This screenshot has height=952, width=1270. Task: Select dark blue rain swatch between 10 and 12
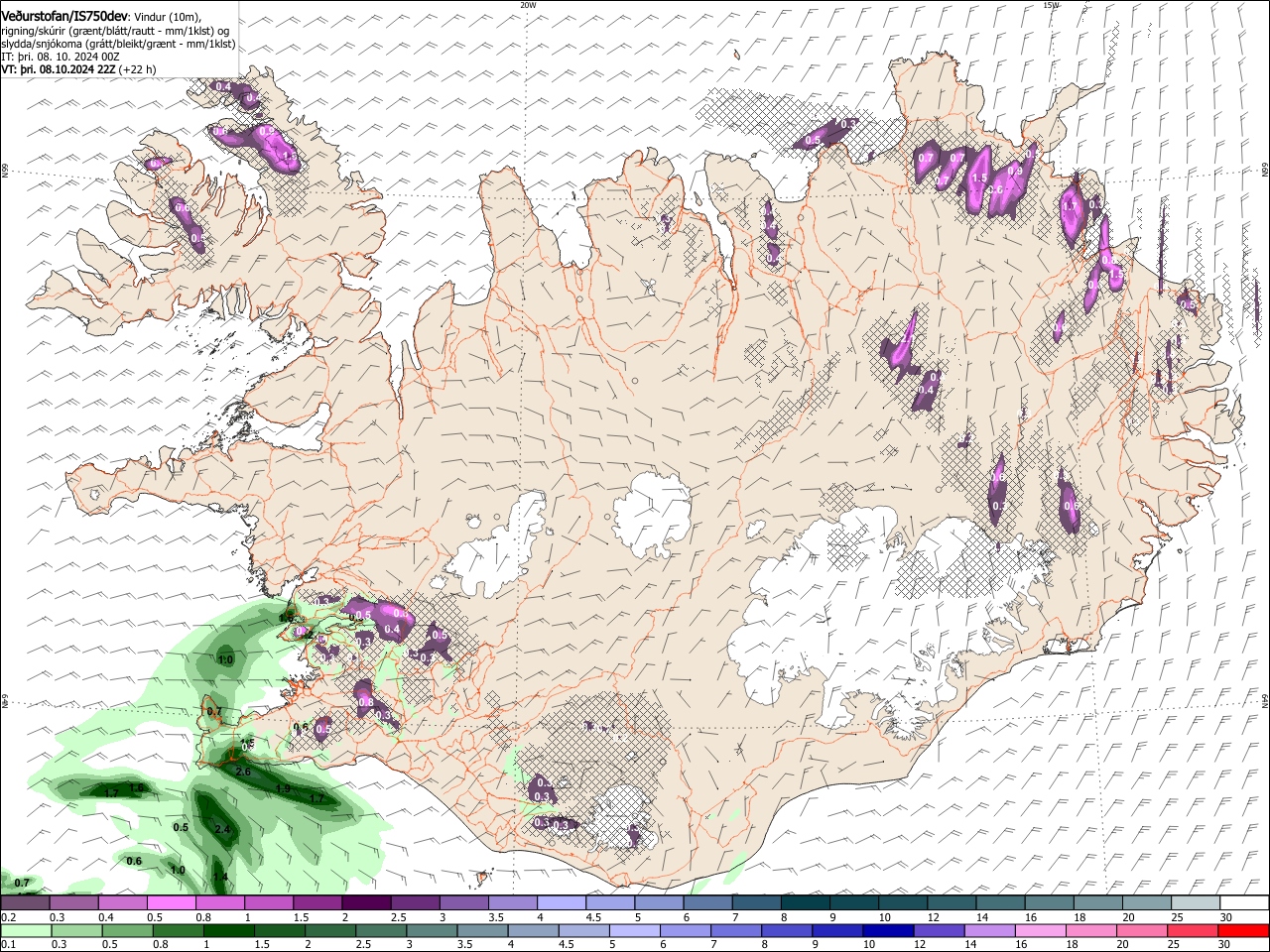point(888,931)
